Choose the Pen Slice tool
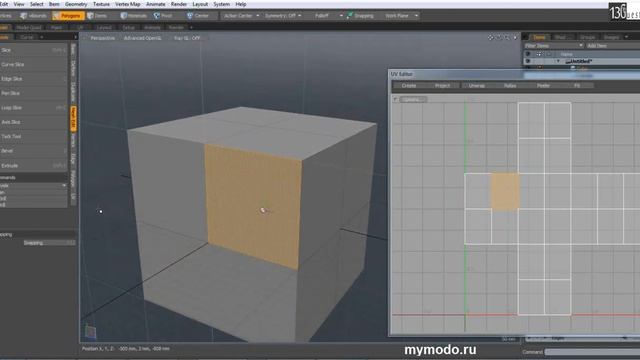The height and width of the screenshot is (360, 640). coord(33,93)
